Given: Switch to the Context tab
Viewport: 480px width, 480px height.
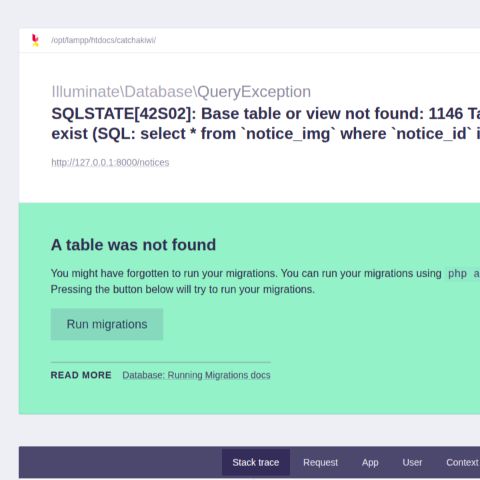Looking at the screenshot, I should point(463,462).
